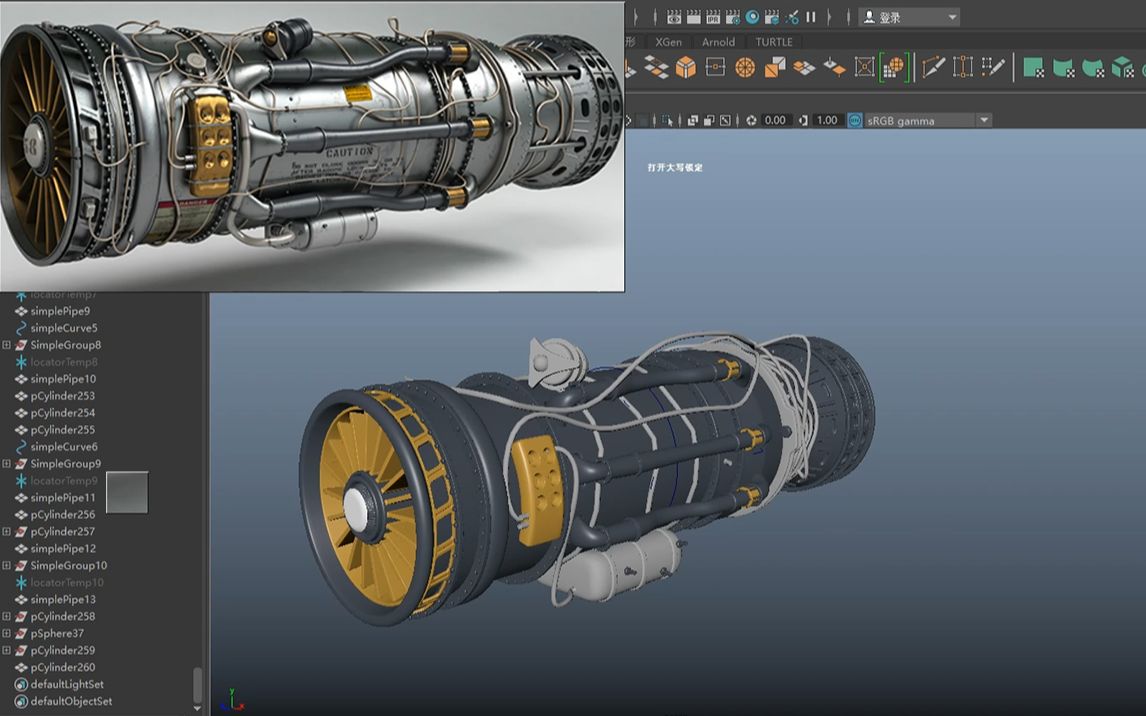Click the gamma 1.00 input field
1146x716 pixels.
(x=827, y=119)
